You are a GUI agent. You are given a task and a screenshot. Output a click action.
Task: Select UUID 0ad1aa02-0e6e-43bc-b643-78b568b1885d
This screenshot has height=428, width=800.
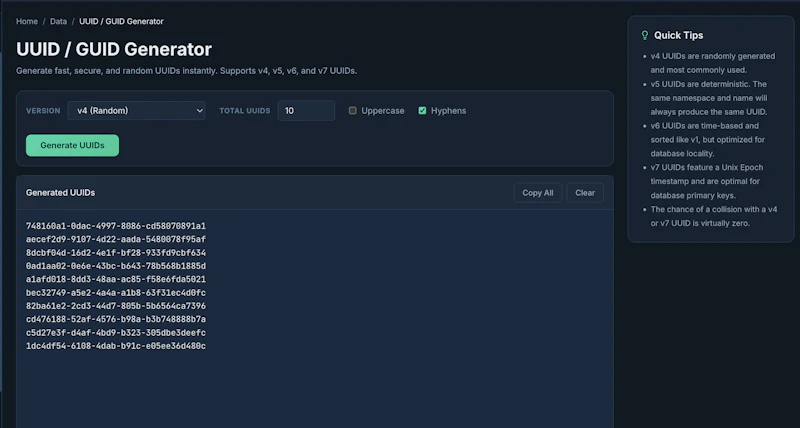coord(116,266)
